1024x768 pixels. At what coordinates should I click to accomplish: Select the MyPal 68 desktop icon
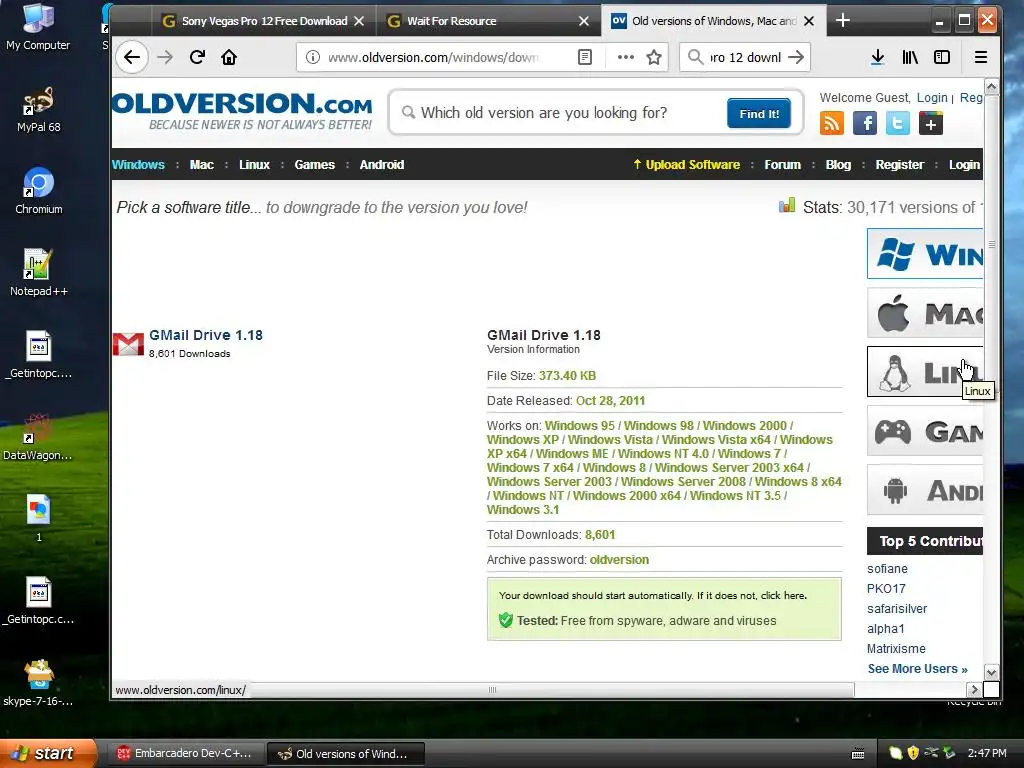tap(38, 109)
